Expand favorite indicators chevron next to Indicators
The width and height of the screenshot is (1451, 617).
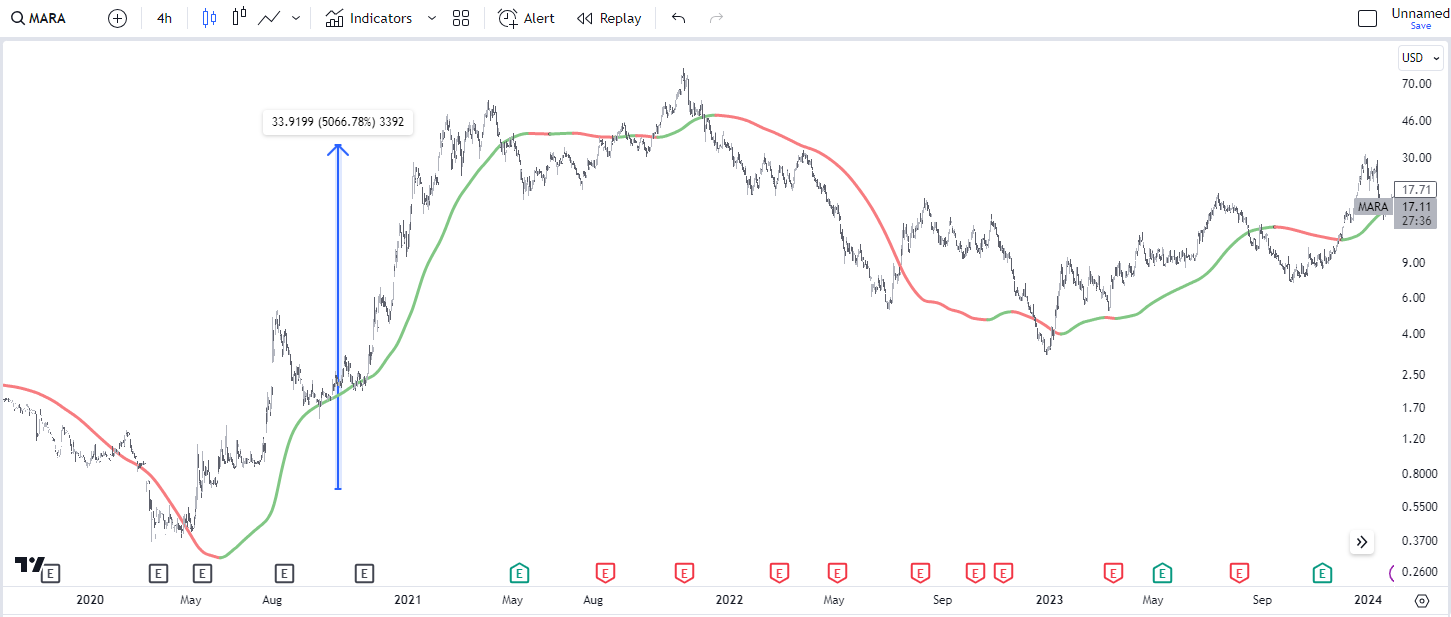tap(431, 18)
